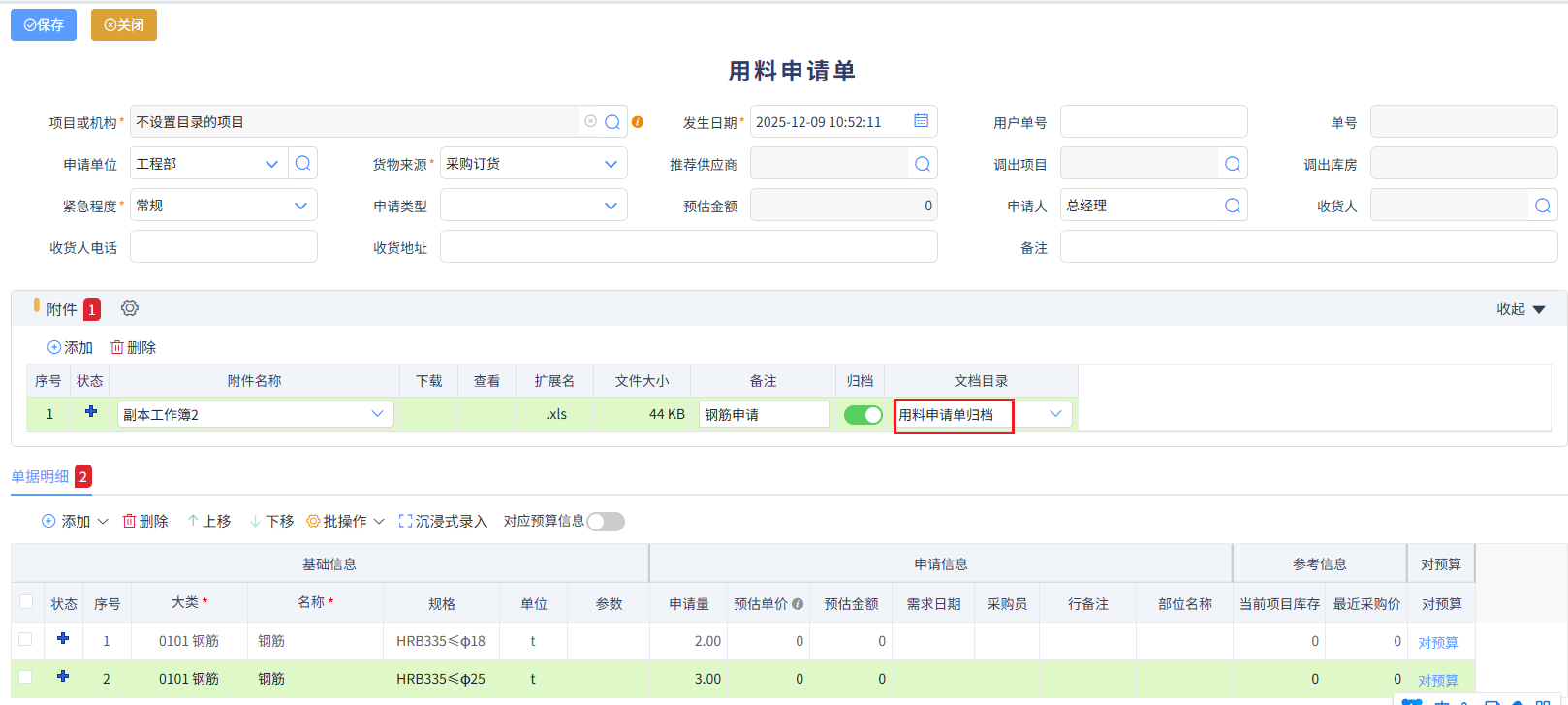1568x705 pixels.
Task: Open the calendar icon for 发生日期
Action: click(921, 121)
